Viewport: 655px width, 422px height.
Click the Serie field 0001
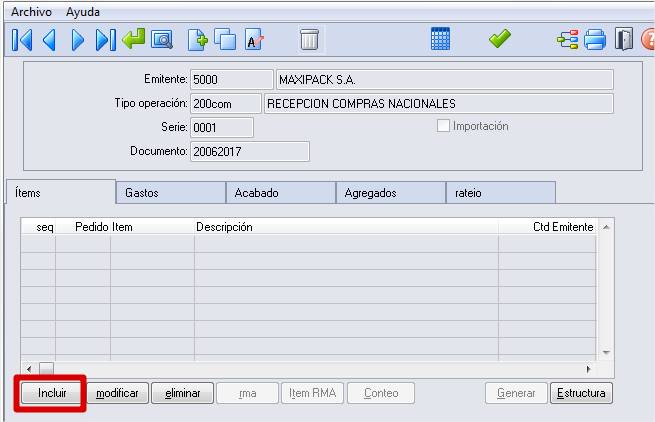pyautogui.click(x=222, y=127)
